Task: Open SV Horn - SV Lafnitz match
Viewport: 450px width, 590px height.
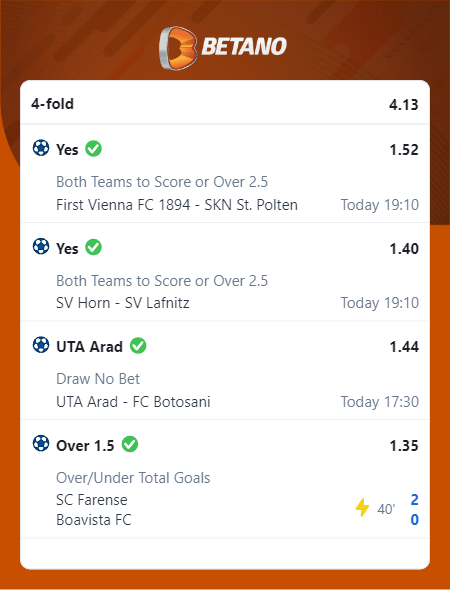Action: coord(123,303)
